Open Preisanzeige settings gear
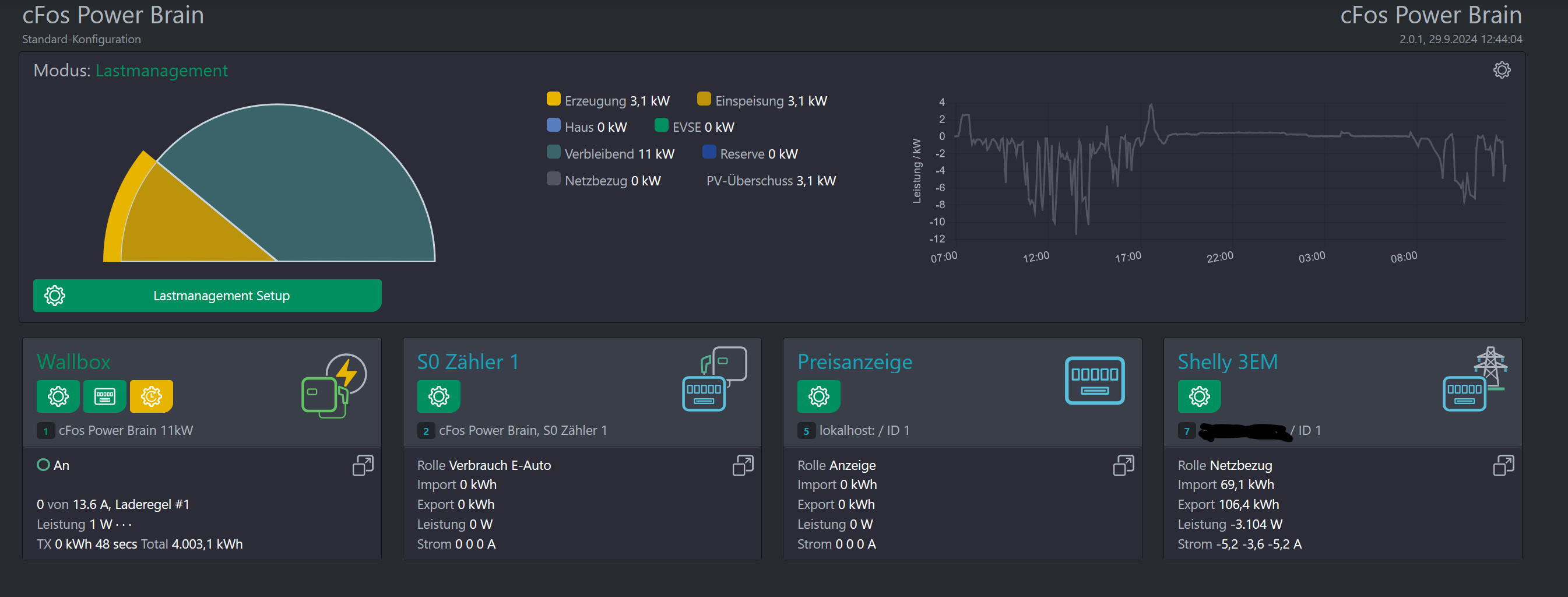This screenshot has height=597, width=1568. [x=819, y=396]
